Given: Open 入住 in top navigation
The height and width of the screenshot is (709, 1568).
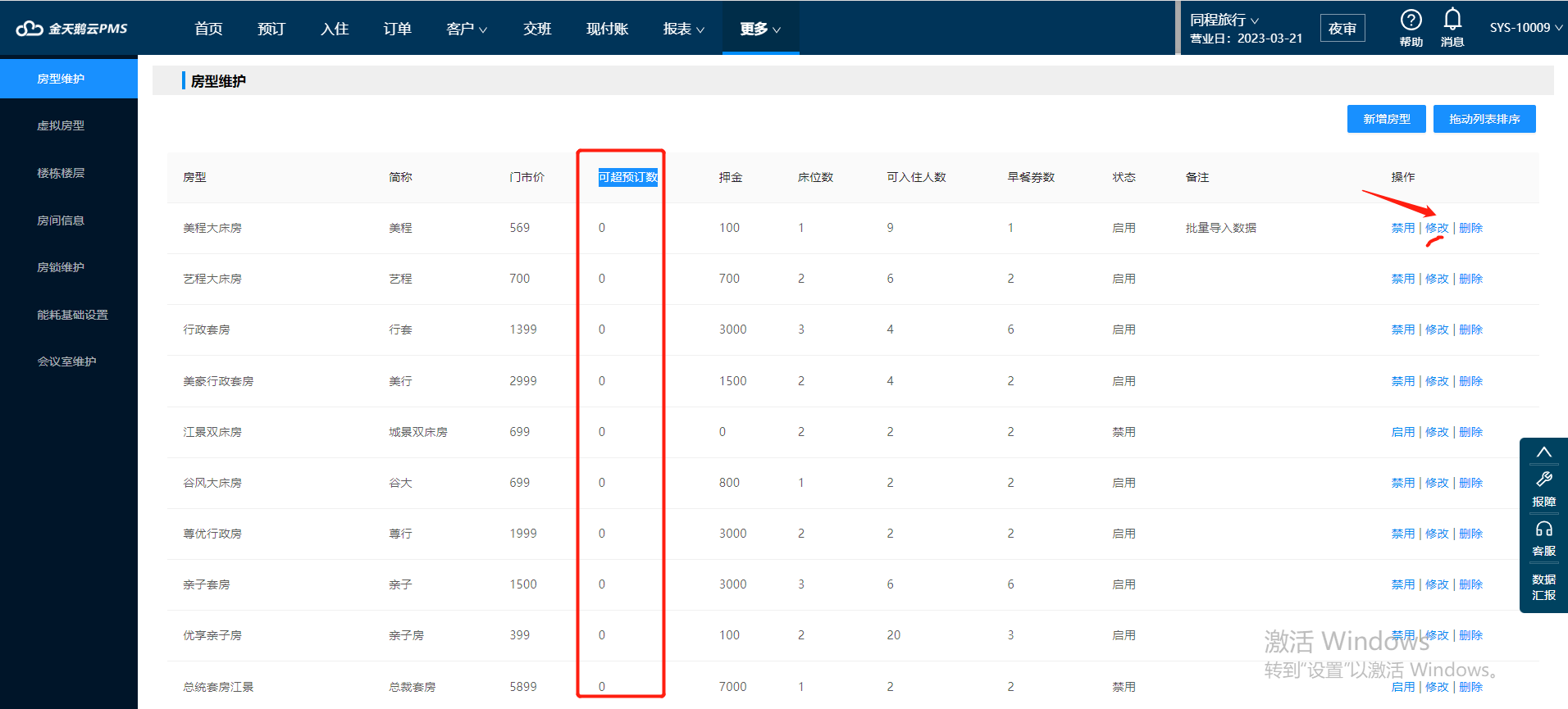Looking at the screenshot, I should [x=335, y=29].
